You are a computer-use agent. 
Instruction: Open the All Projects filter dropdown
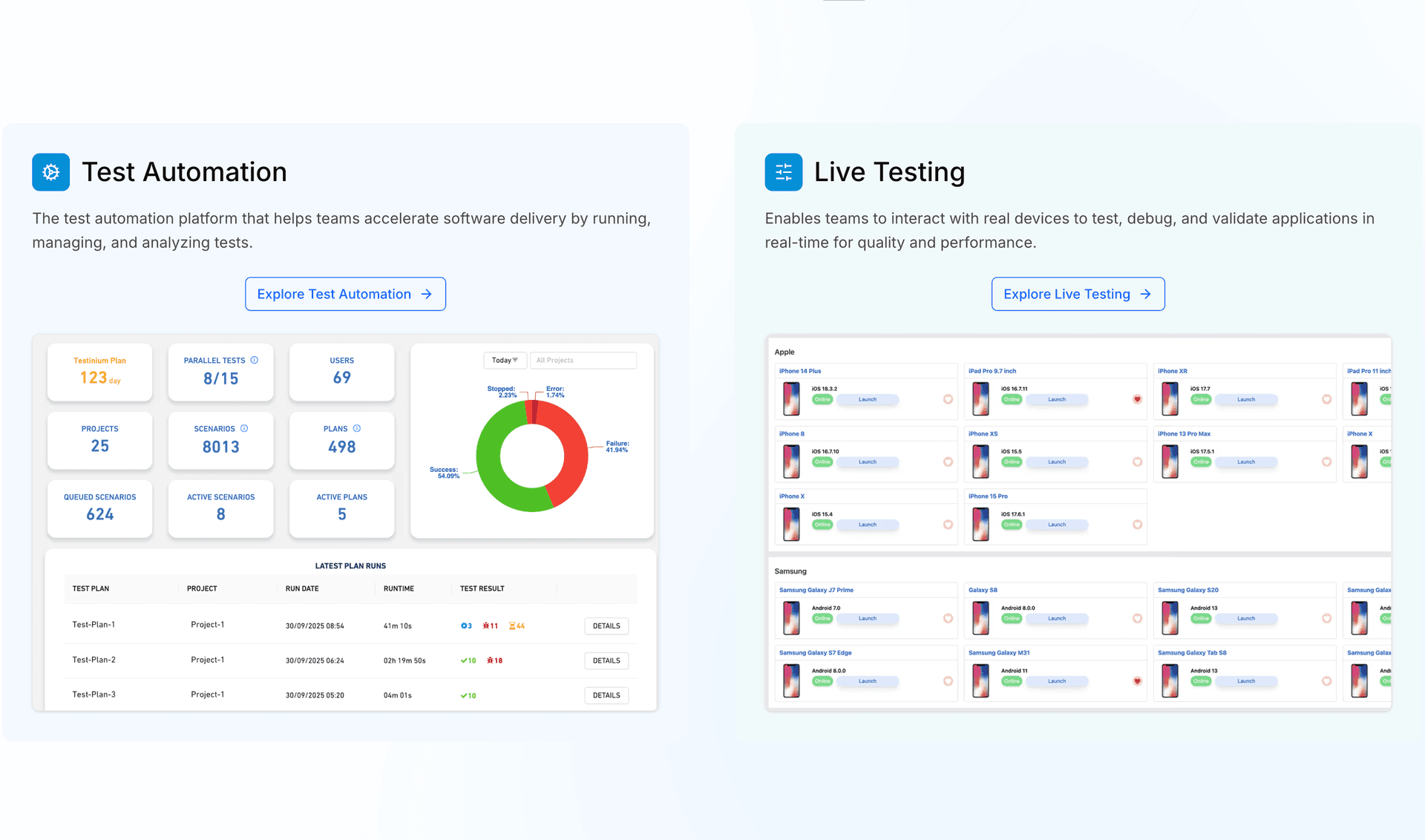tap(583, 360)
